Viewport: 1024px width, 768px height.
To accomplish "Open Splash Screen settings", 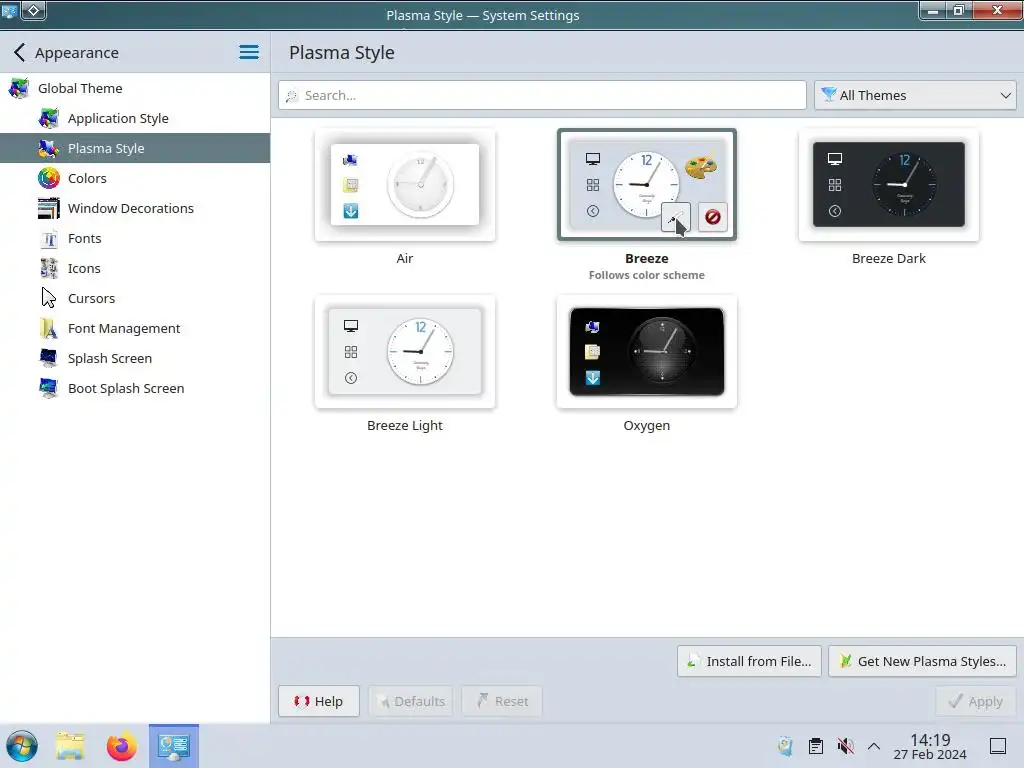I will pos(135,359).
